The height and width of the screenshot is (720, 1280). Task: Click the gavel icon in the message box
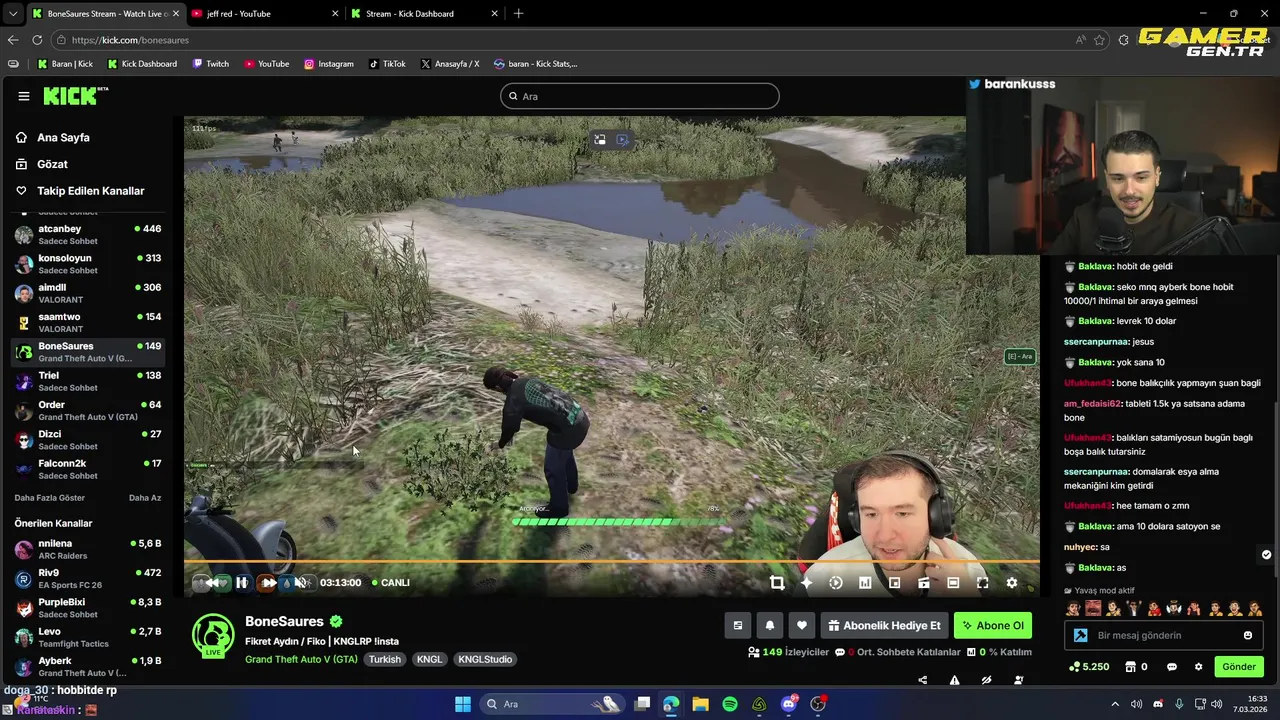coord(1080,635)
